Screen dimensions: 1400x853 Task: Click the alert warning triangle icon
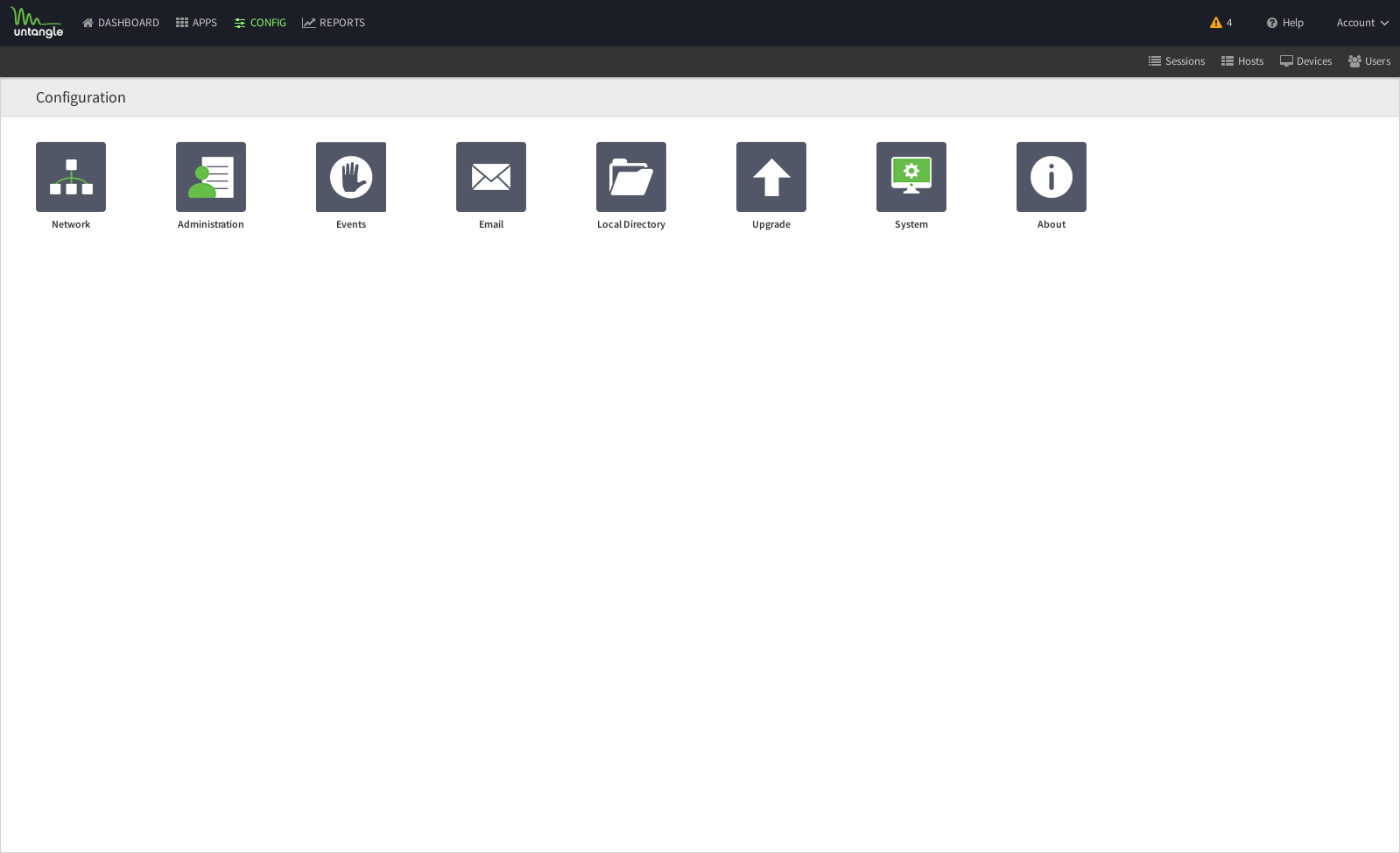click(x=1215, y=23)
